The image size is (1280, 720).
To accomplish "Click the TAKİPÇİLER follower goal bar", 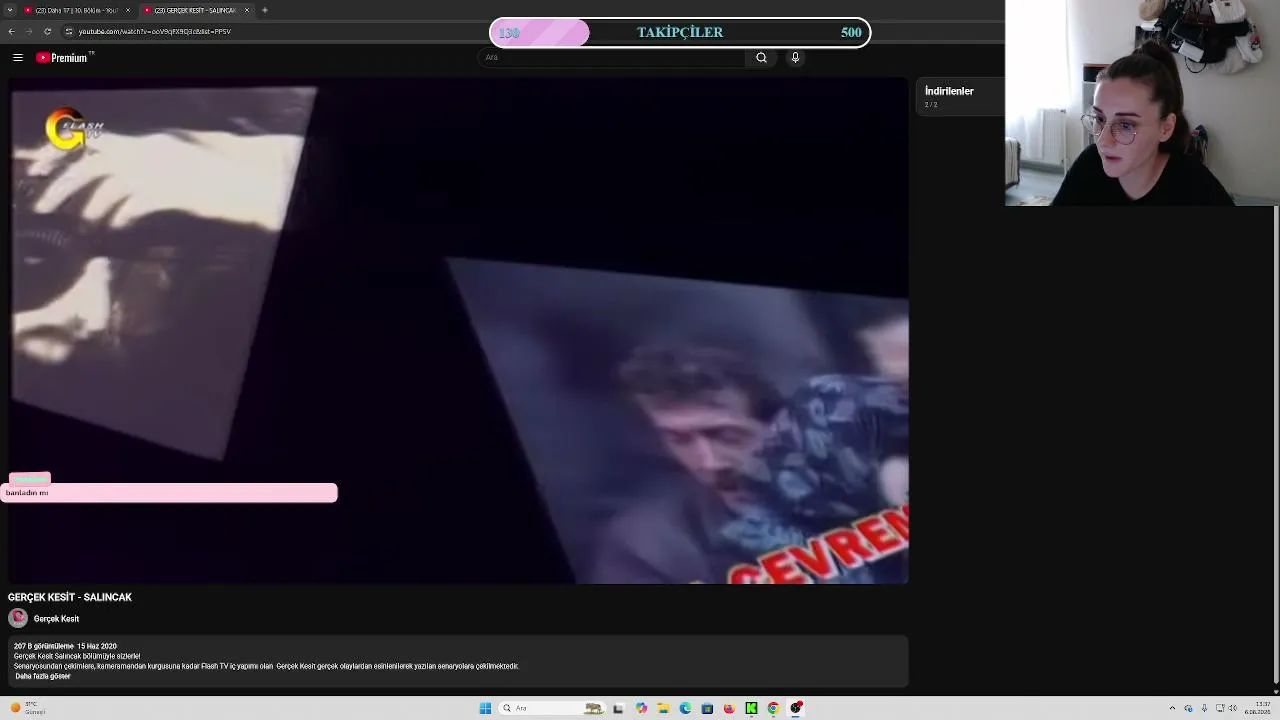I will point(680,33).
